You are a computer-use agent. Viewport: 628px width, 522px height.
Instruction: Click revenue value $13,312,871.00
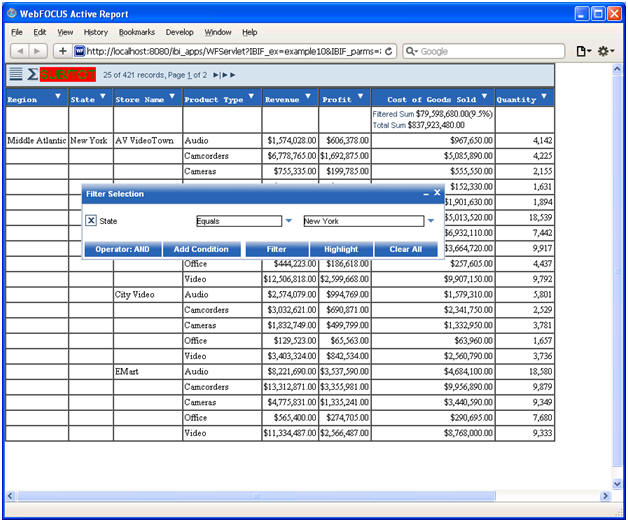tap(290, 387)
